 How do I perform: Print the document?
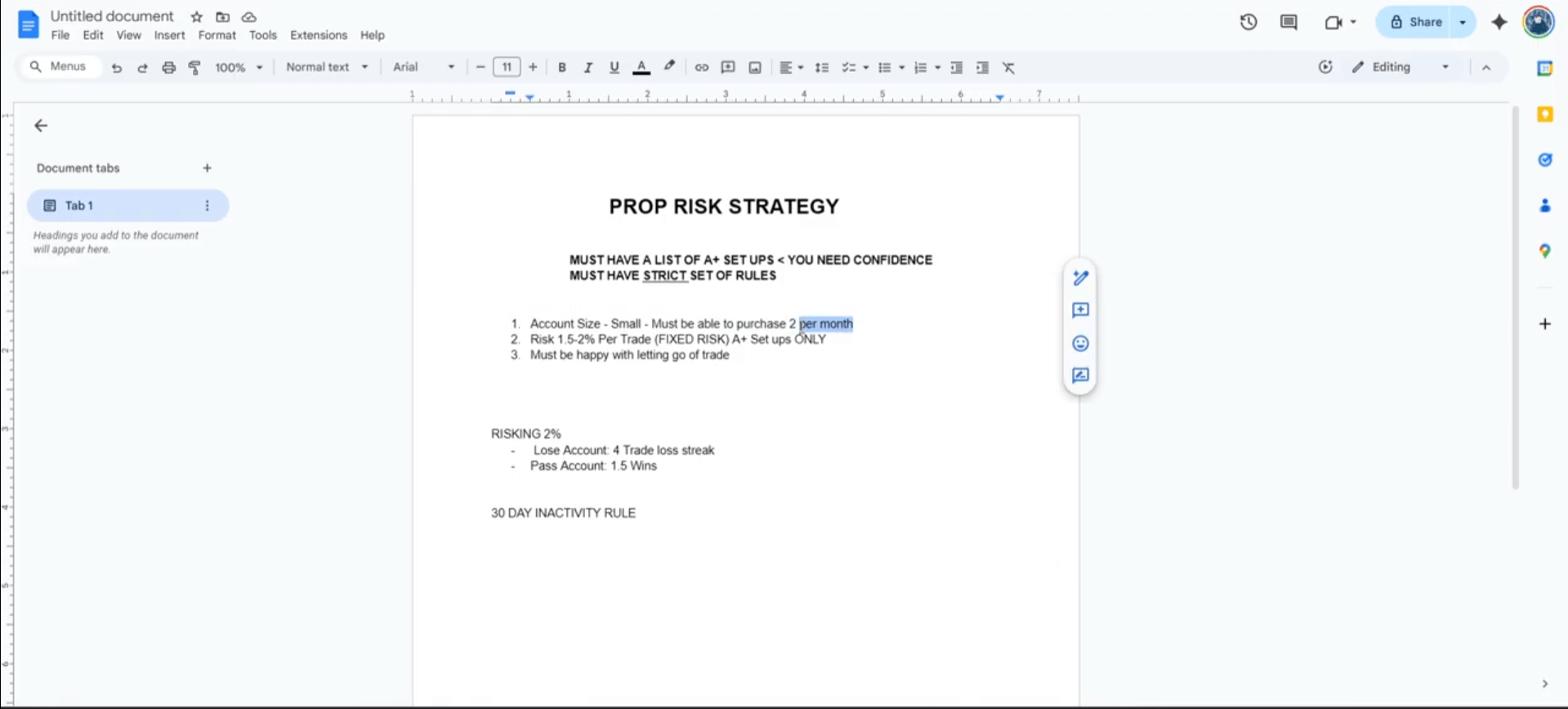168,68
